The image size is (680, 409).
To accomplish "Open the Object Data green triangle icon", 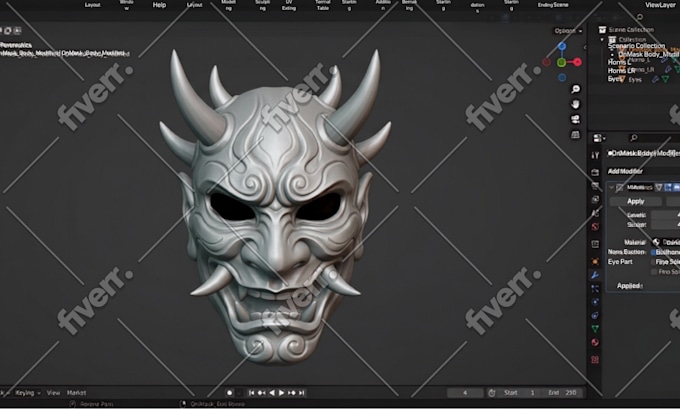I will pyautogui.click(x=595, y=329).
